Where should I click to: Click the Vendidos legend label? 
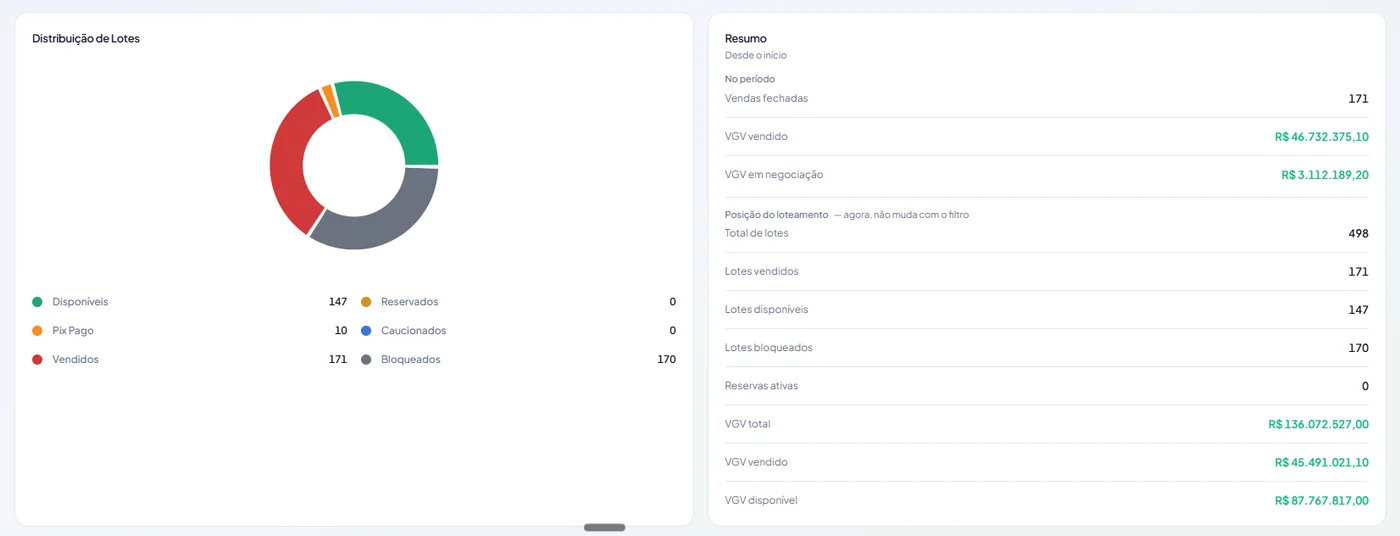click(76, 359)
